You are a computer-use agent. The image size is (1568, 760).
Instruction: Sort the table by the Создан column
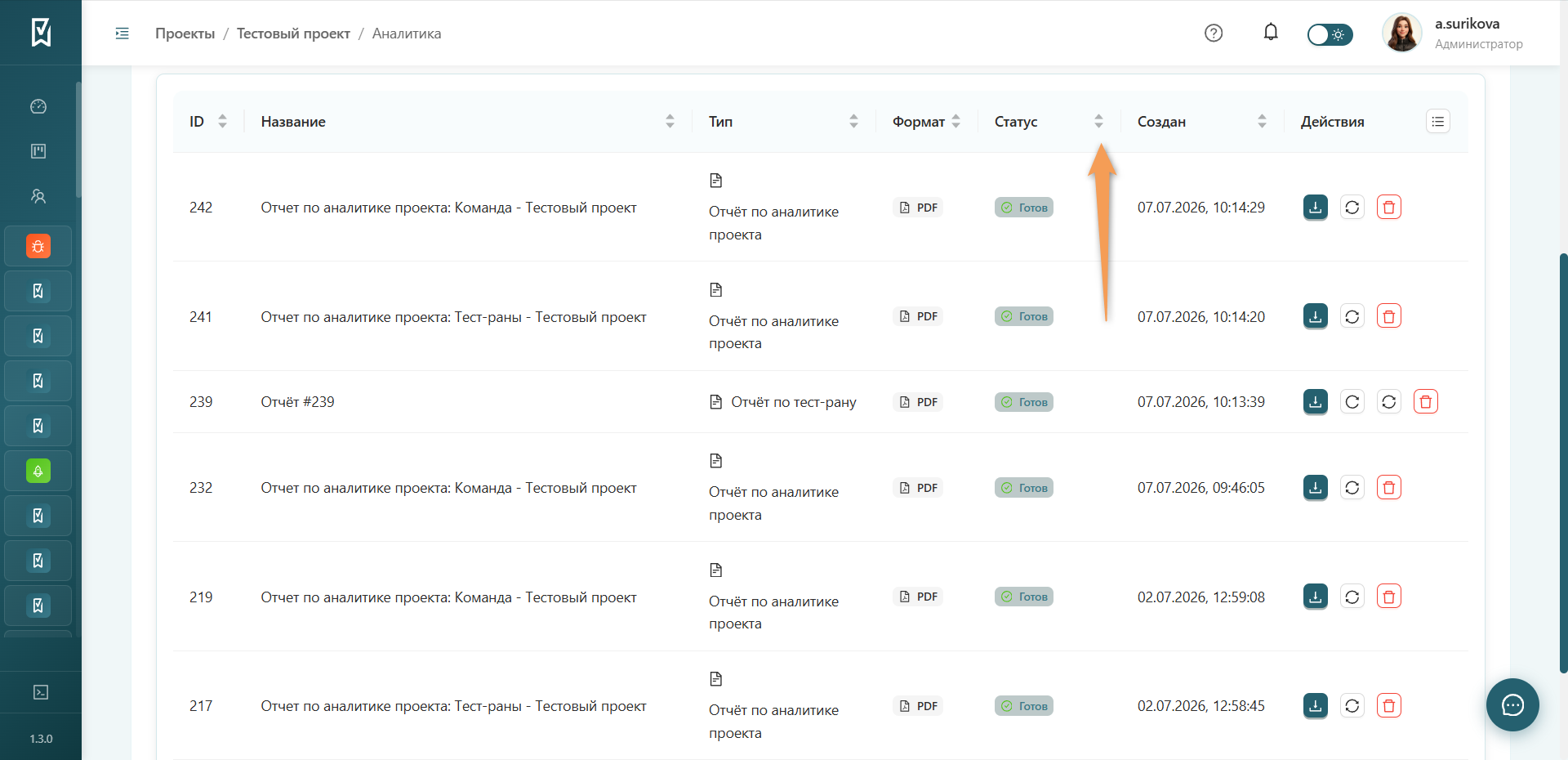(1262, 122)
